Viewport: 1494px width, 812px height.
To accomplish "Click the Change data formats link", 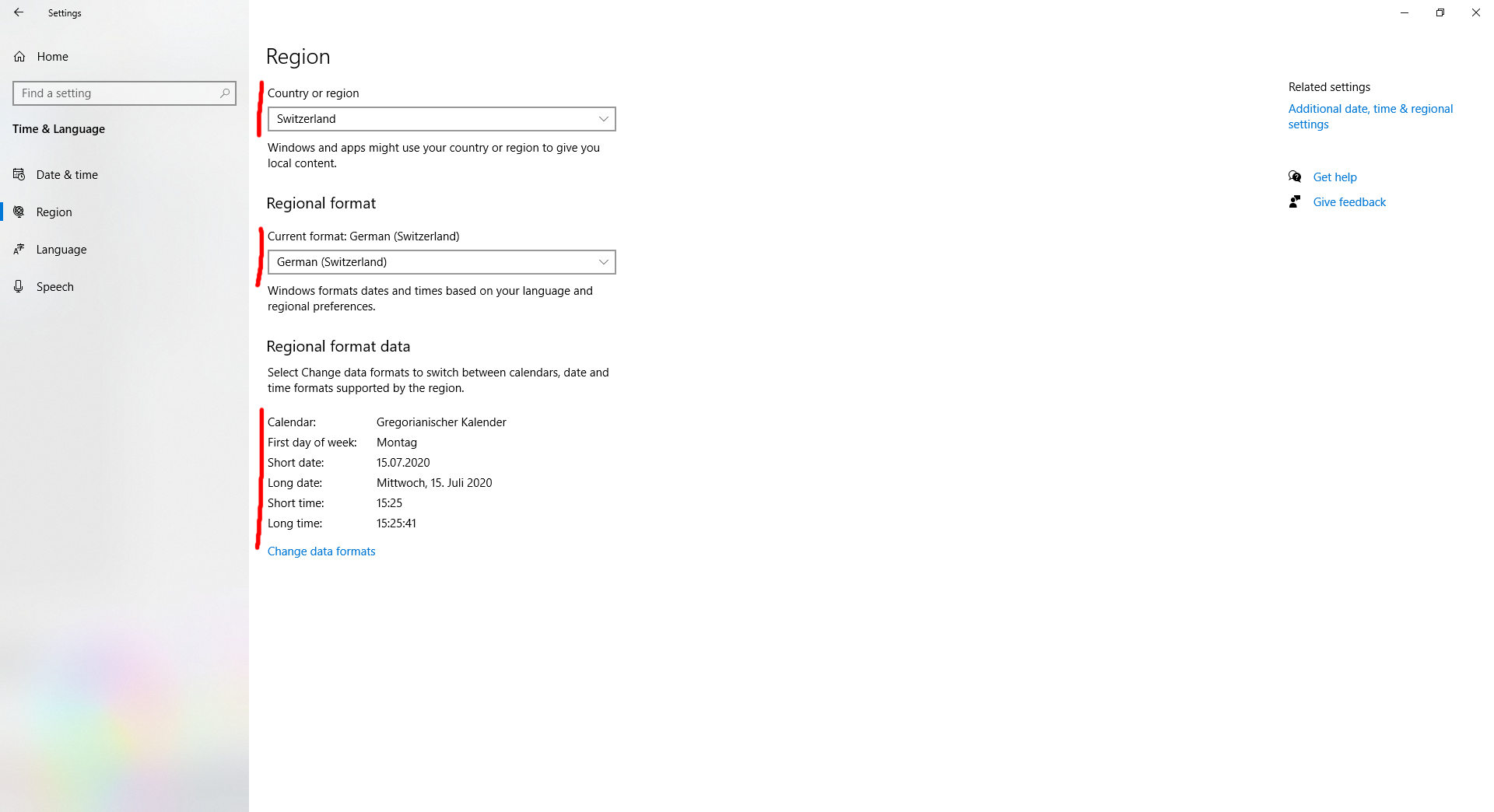I will [x=321, y=551].
